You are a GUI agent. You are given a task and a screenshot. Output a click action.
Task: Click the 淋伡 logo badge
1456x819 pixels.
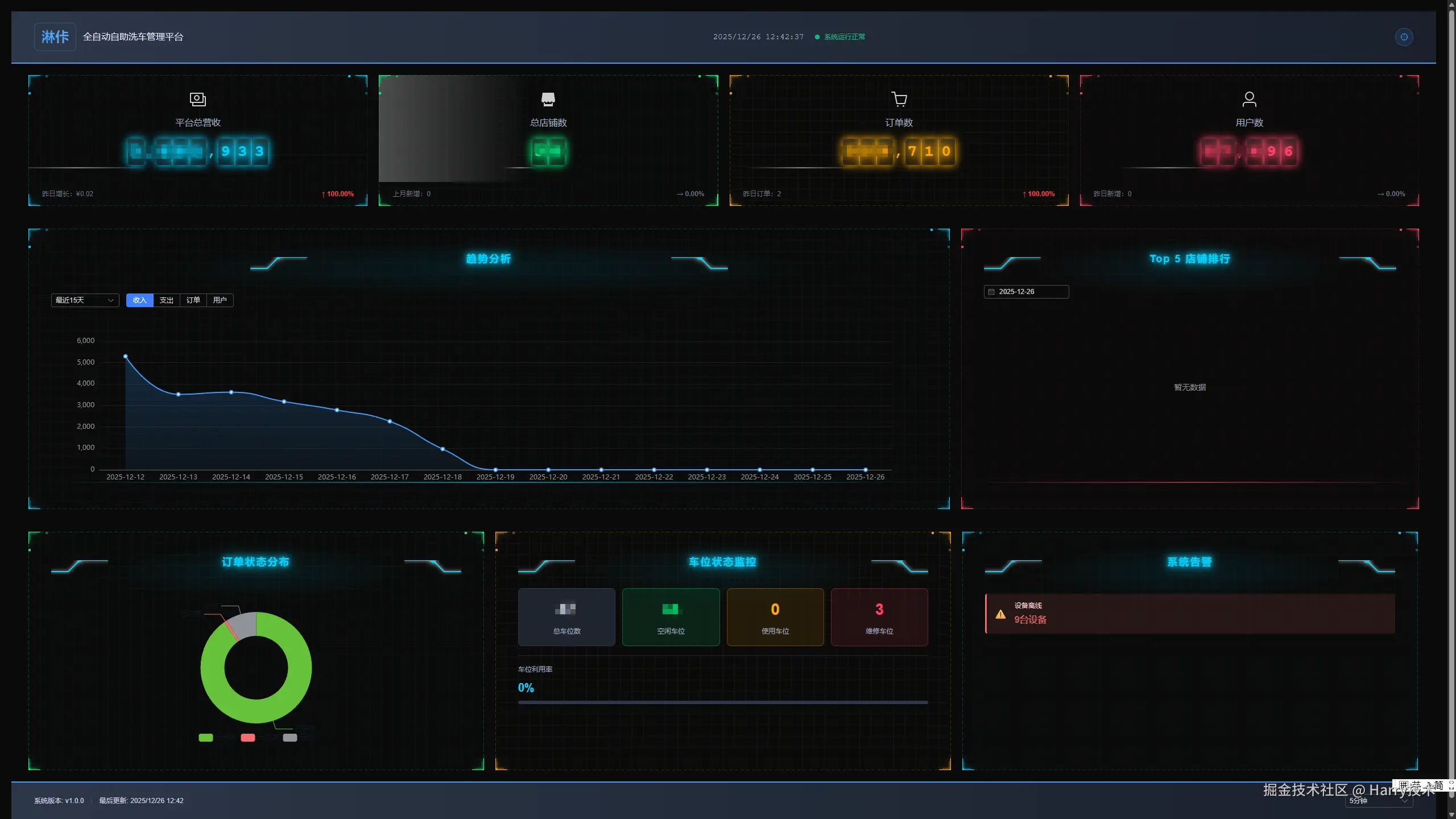55,37
